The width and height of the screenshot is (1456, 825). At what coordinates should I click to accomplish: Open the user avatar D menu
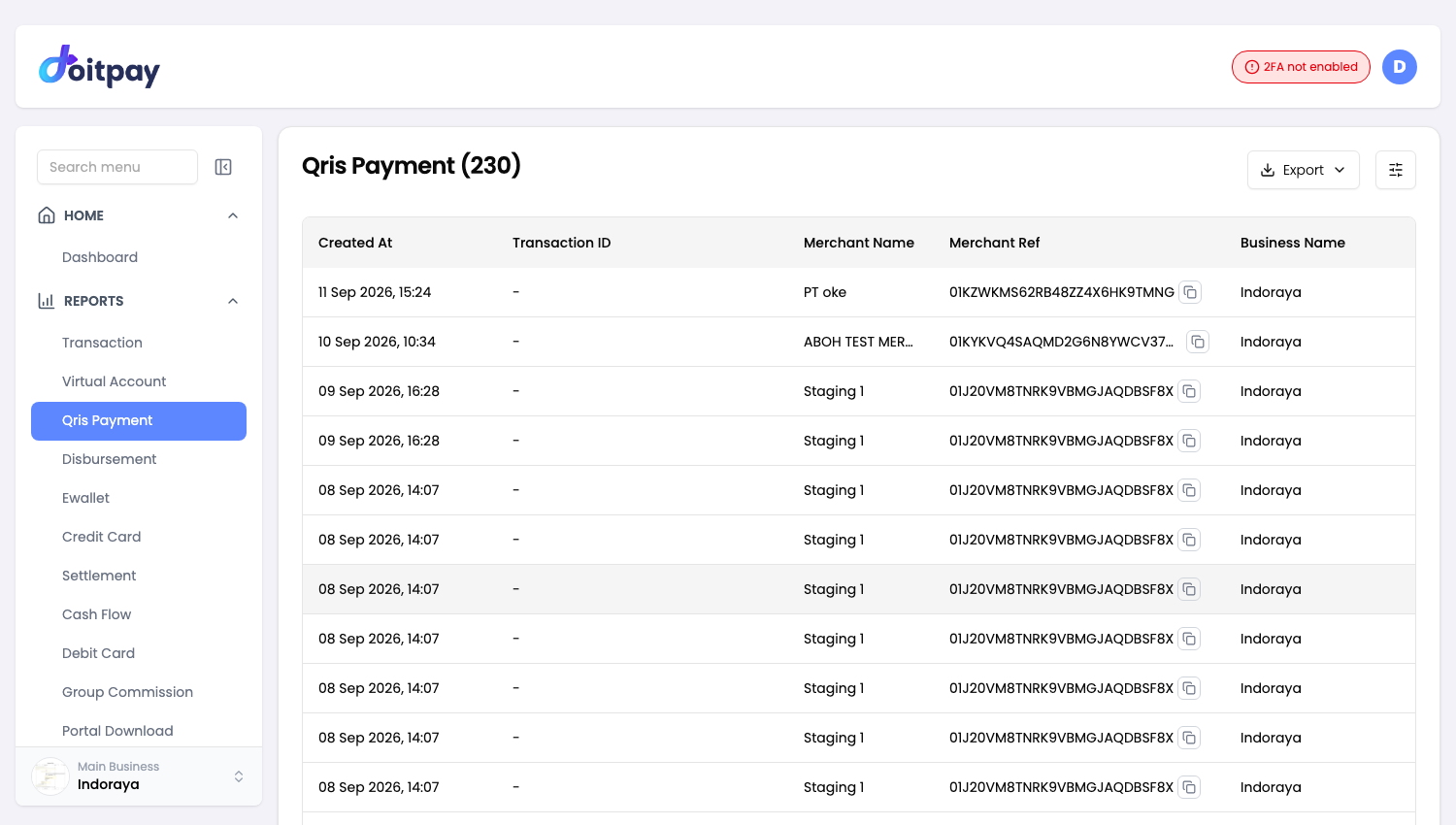click(1400, 67)
